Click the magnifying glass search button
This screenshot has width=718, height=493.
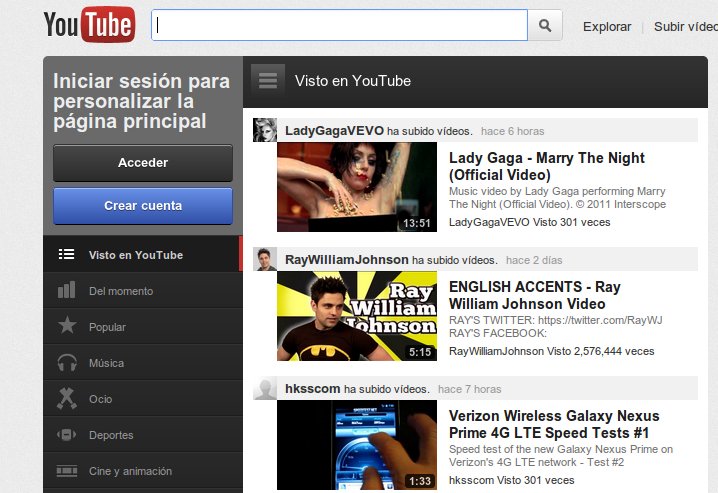tap(545, 25)
